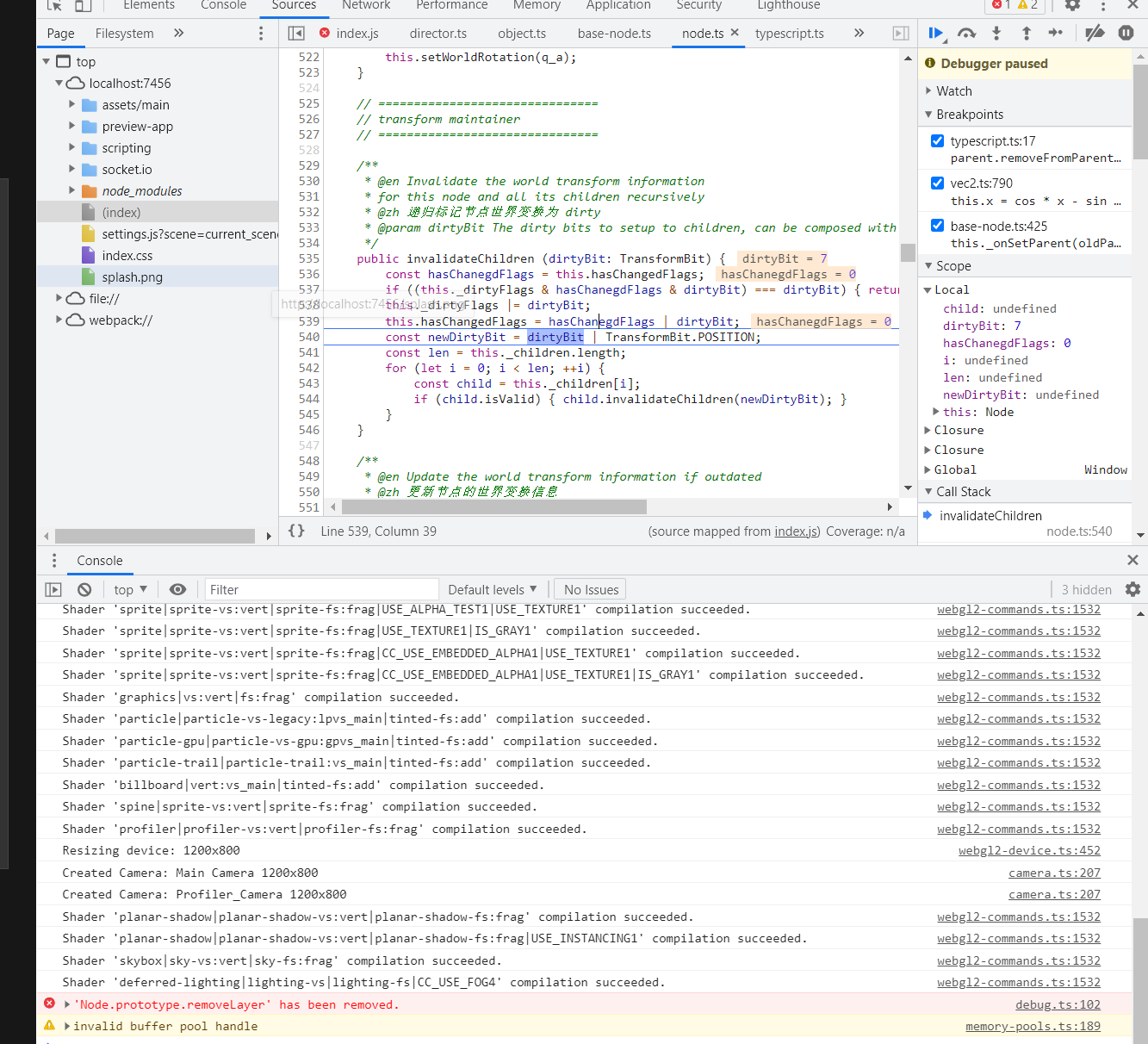Open webgl2-device.ts:452 source link
The height and width of the screenshot is (1044, 1148).
coord(1029,850)
